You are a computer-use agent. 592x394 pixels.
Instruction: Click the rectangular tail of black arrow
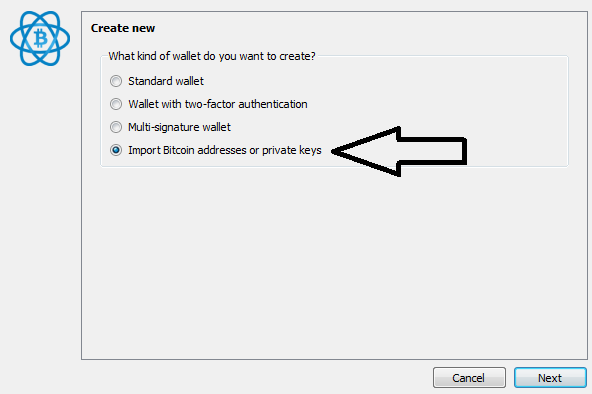click(433, 151)
